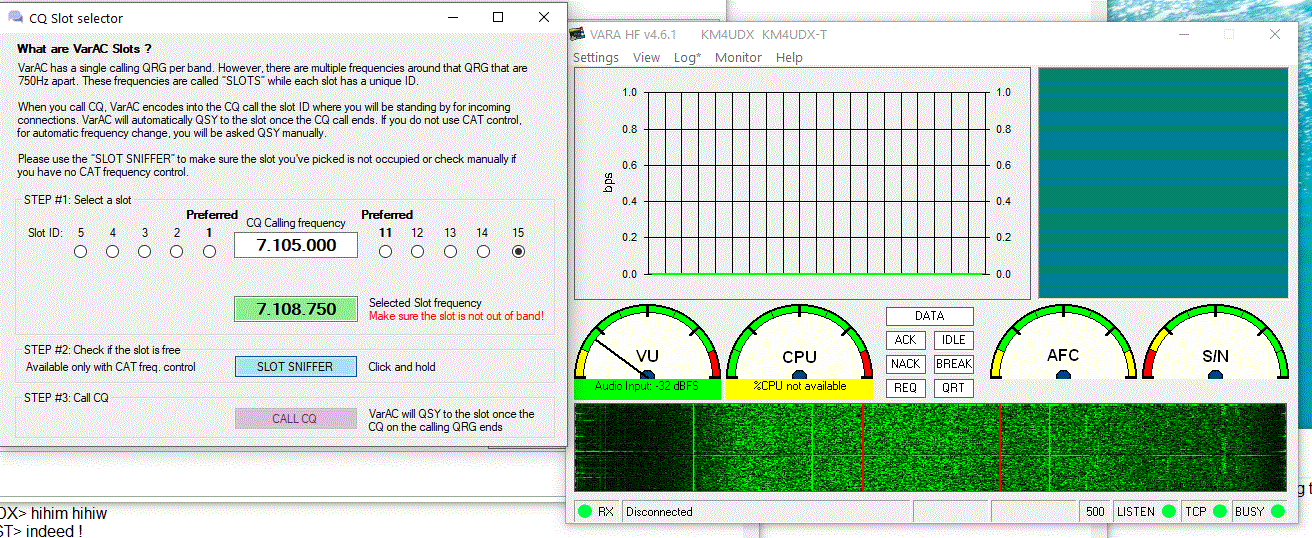Screen dimensions: 1312x538
Task: Click the NACK indicator box
Action: (x=905, y=364)
